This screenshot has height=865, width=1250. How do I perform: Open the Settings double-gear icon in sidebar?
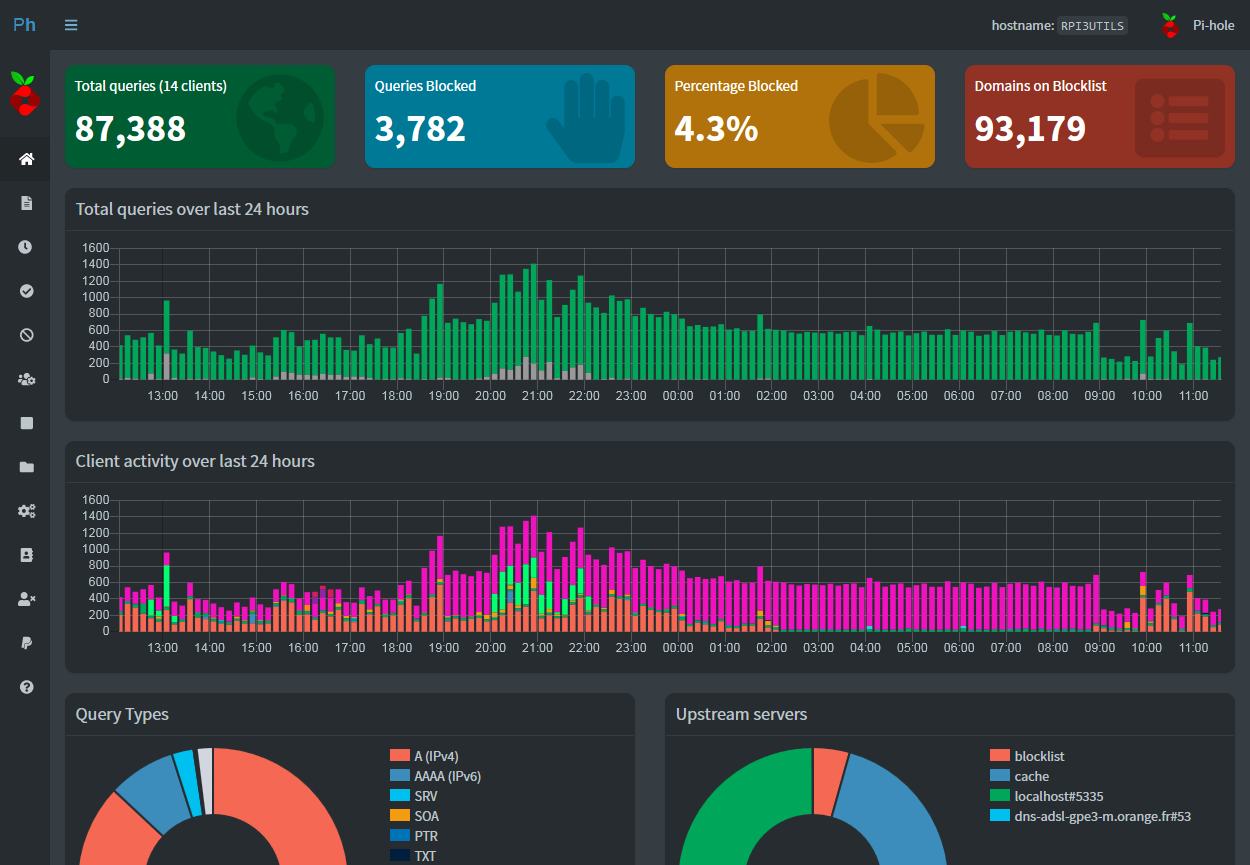pos(27,511)
